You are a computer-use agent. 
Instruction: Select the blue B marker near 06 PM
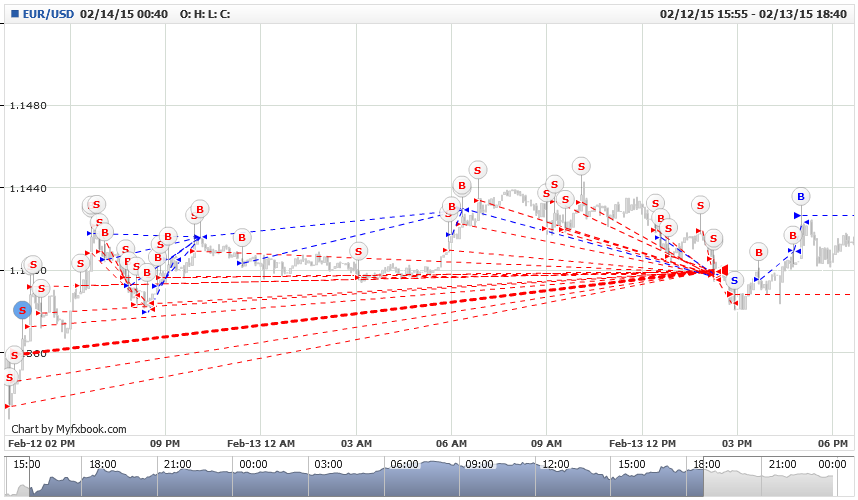click(801, 196)
